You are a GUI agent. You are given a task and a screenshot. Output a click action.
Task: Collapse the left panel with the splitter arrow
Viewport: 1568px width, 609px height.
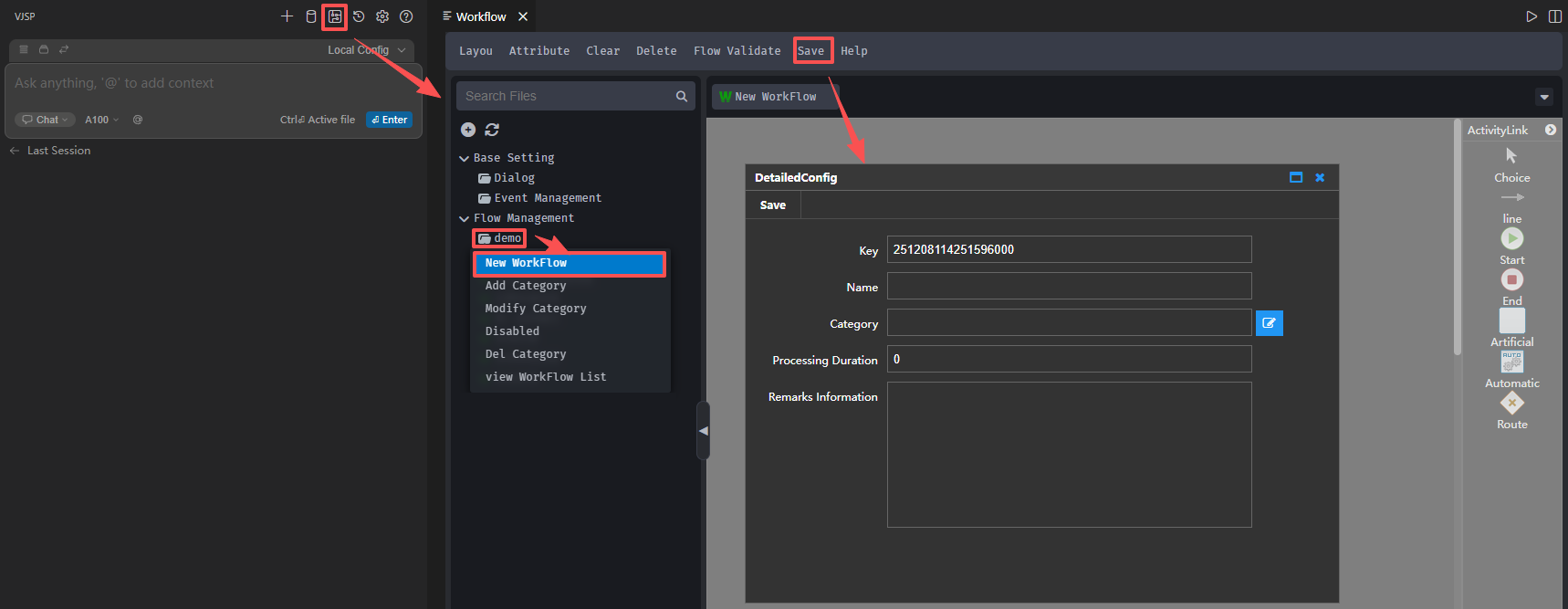pyautogui.click(x=703, y=430)
